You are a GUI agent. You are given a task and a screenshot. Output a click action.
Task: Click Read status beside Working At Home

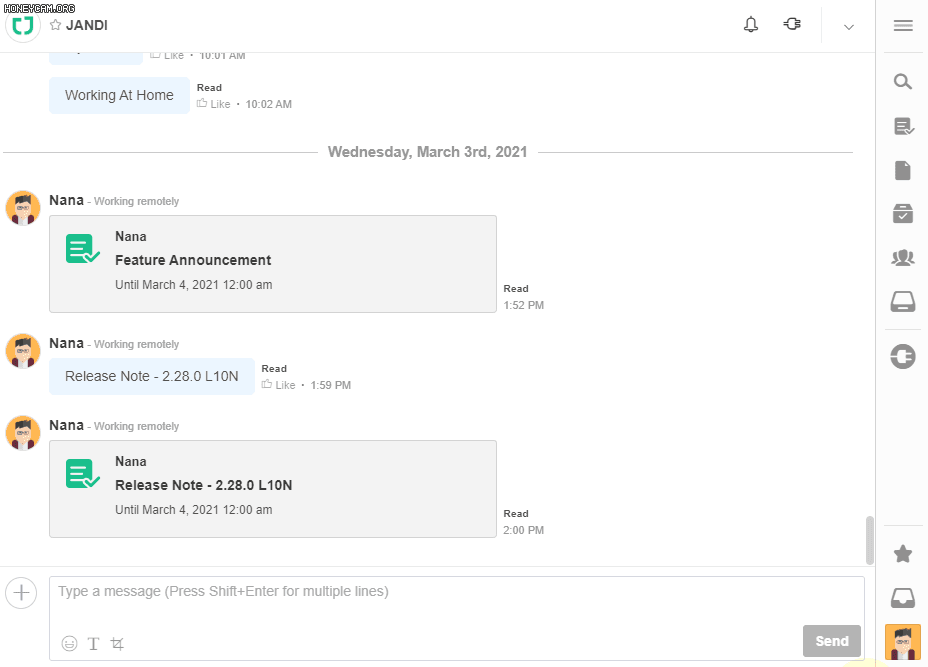tap(210, 88)
